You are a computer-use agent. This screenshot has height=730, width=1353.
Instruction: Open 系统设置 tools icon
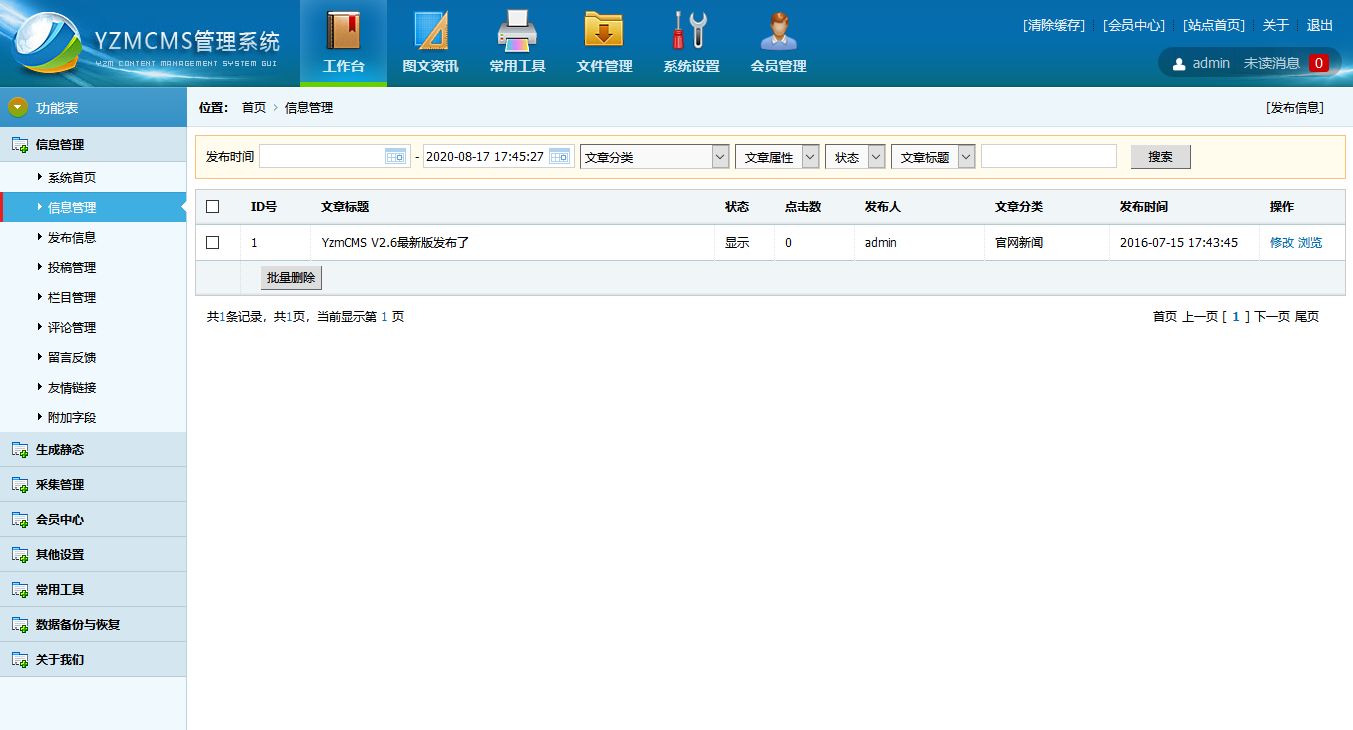(x=691, y=31)
